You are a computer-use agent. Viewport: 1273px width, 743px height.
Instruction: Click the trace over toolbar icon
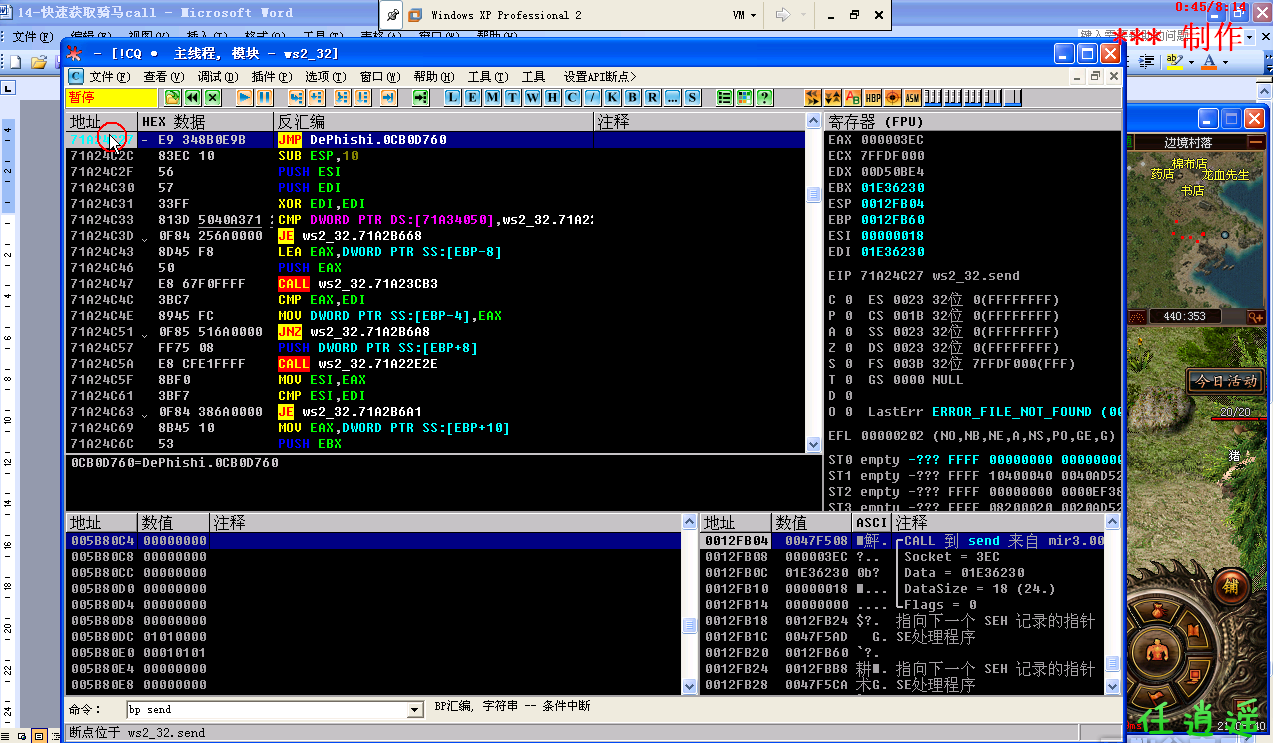tap(362, 97)
